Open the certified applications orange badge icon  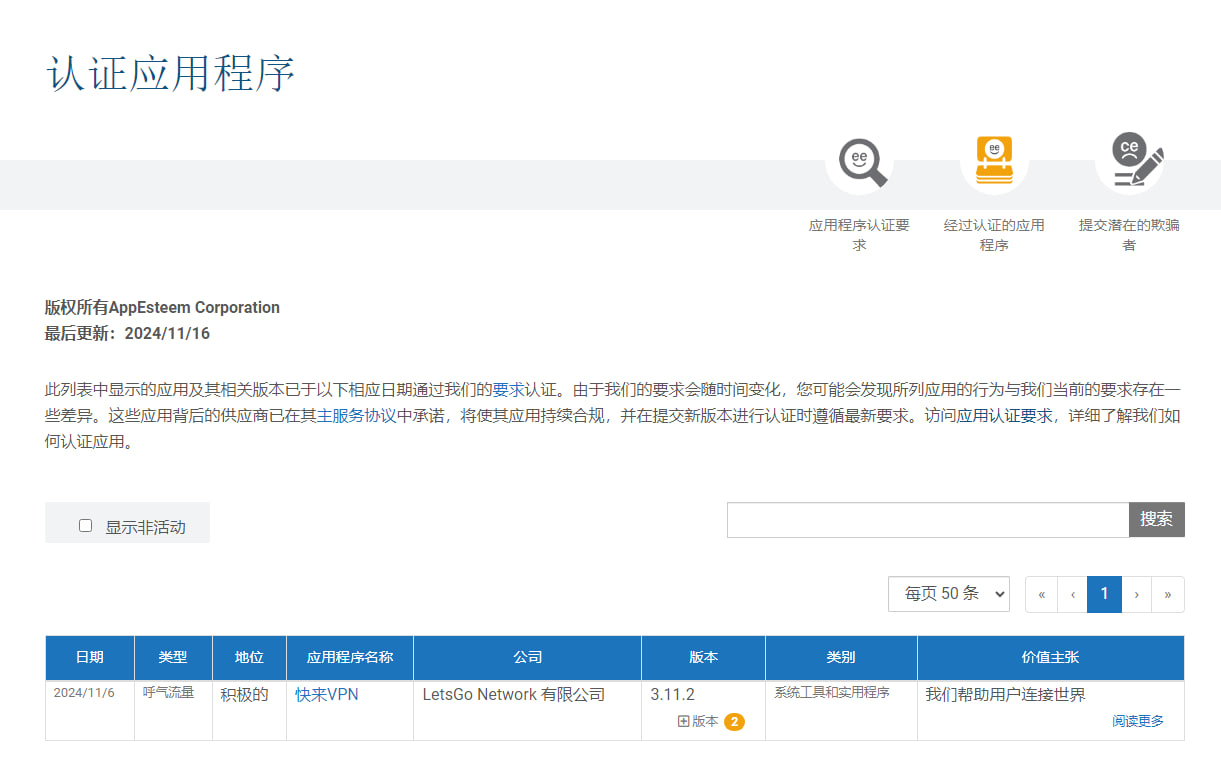[x=994, y=161]
